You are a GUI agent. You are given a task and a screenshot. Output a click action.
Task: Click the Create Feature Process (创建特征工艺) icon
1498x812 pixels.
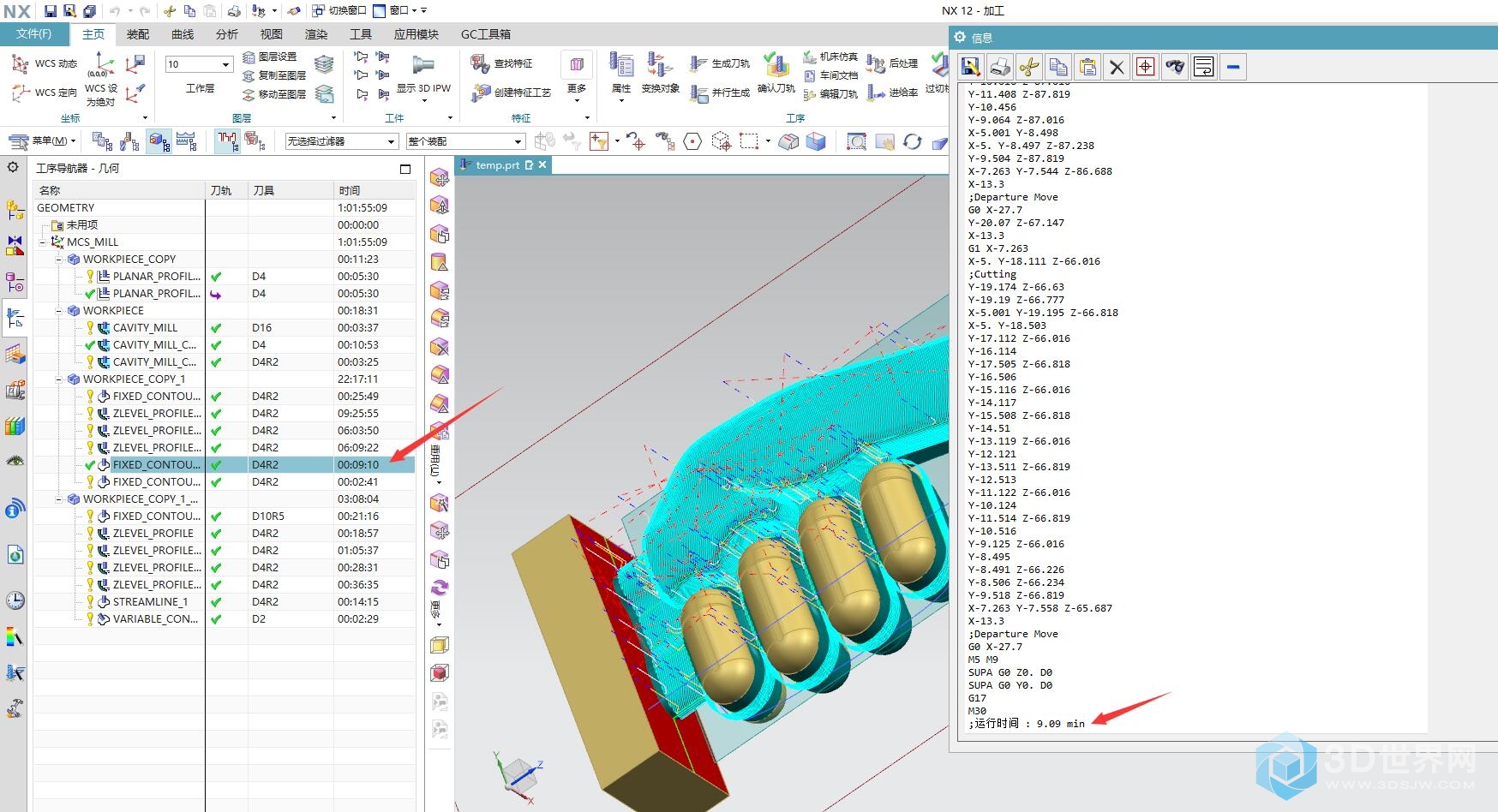click(480, 92)
